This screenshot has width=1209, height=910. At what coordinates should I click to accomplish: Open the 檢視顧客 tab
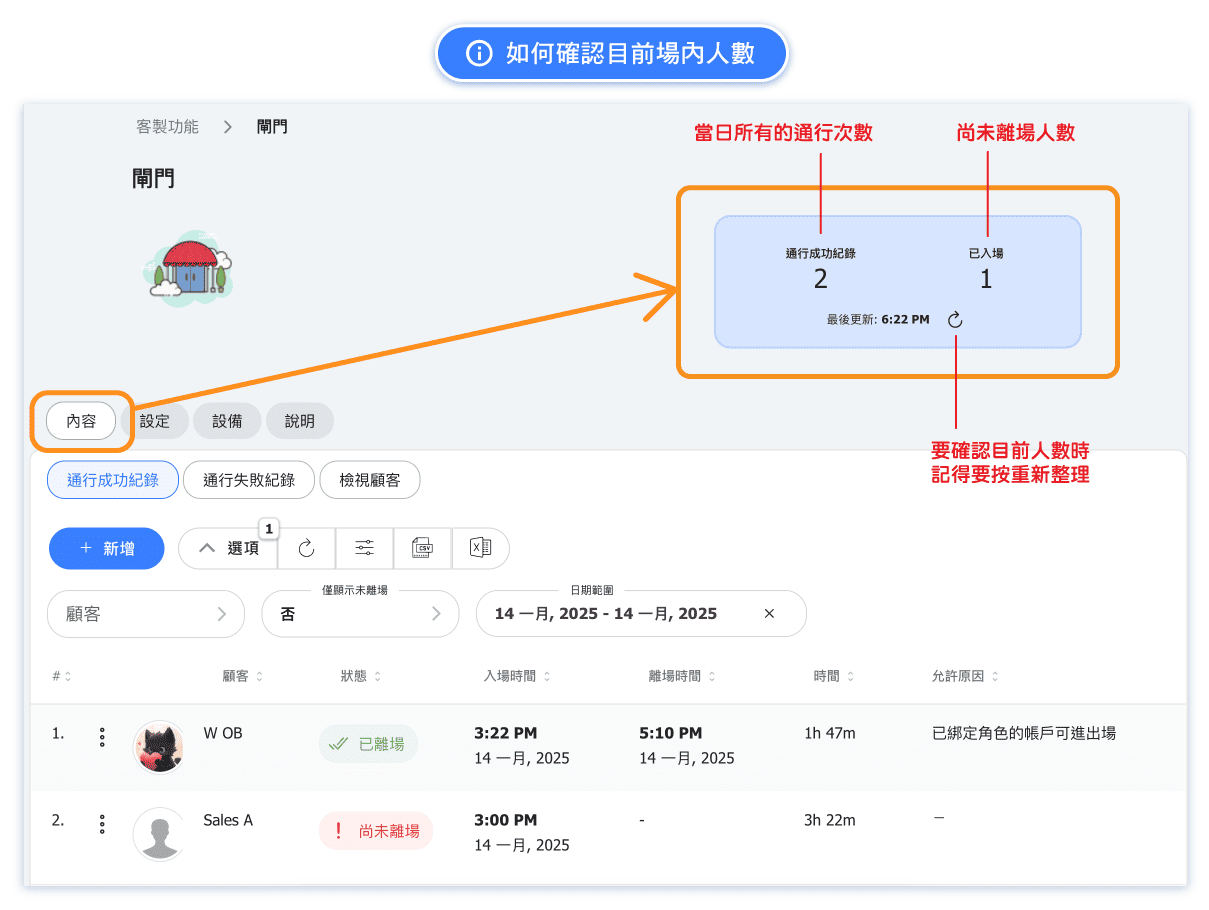(369, 480)
